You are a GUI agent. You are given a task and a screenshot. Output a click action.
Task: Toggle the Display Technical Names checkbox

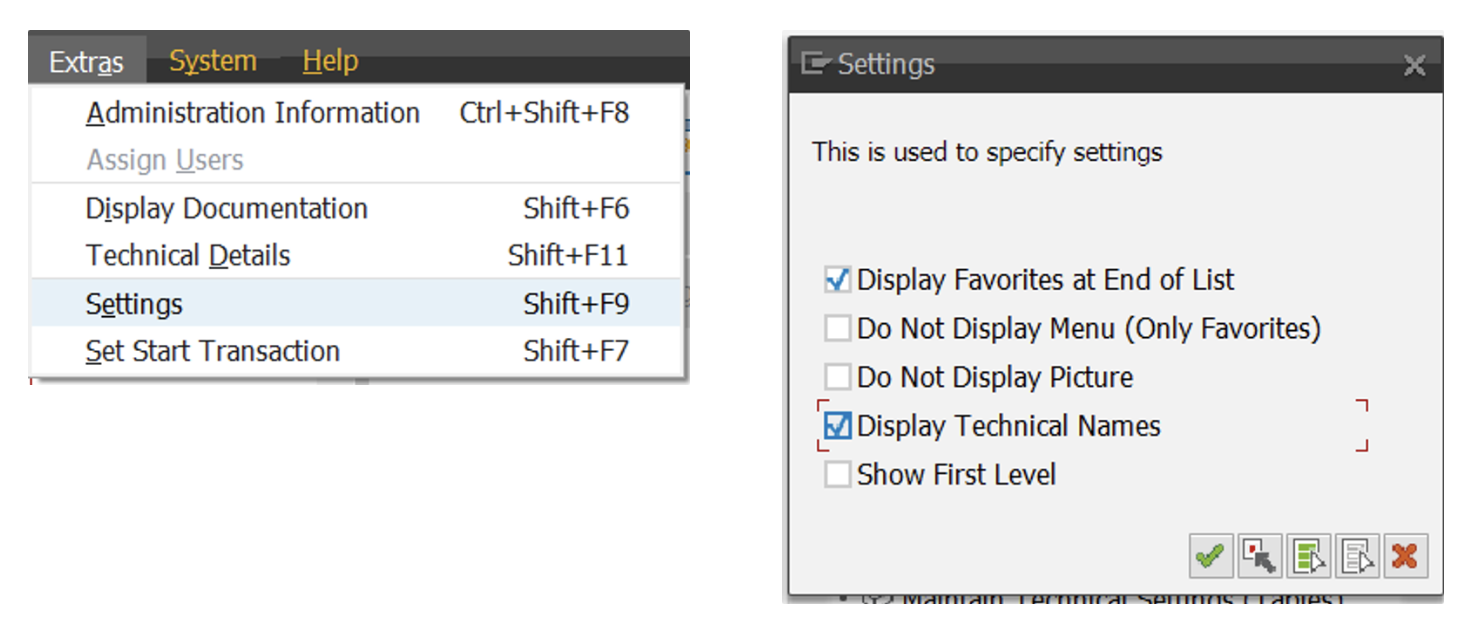tap(837, 427)
